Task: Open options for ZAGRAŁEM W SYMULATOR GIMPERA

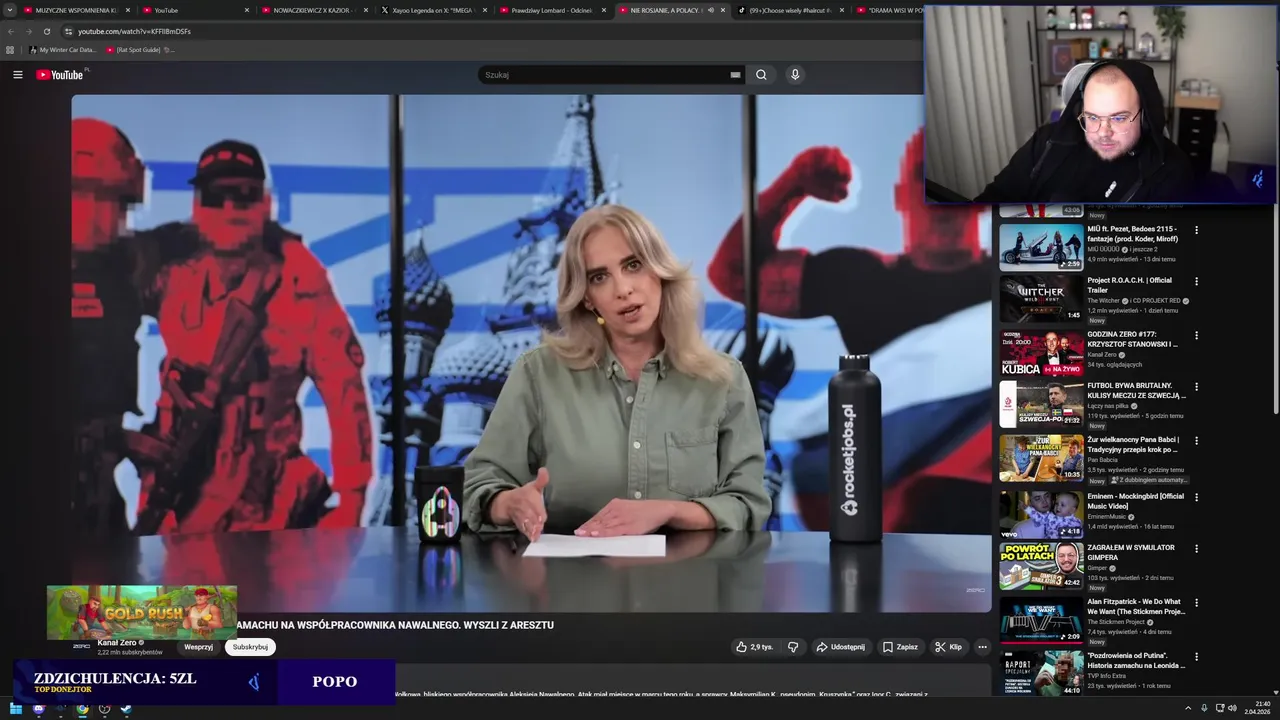Action: [x=1196, y=548]
